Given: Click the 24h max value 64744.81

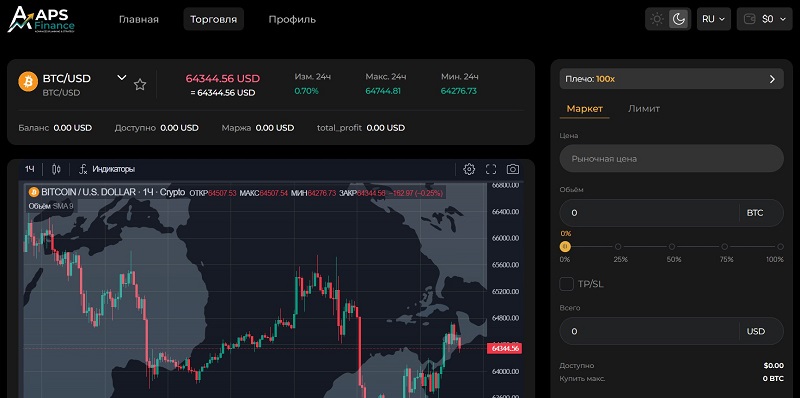Looking at the screenshot, I should tap(383, 91).
